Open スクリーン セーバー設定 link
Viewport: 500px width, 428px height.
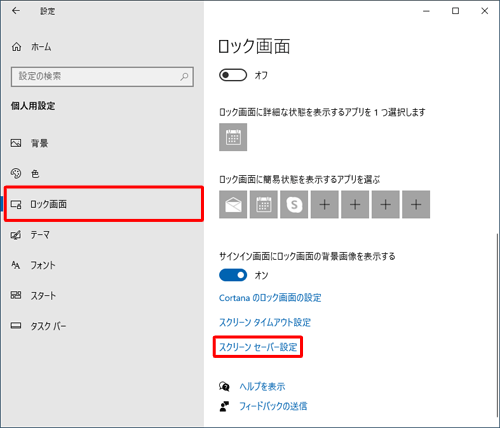pos(258,347)
